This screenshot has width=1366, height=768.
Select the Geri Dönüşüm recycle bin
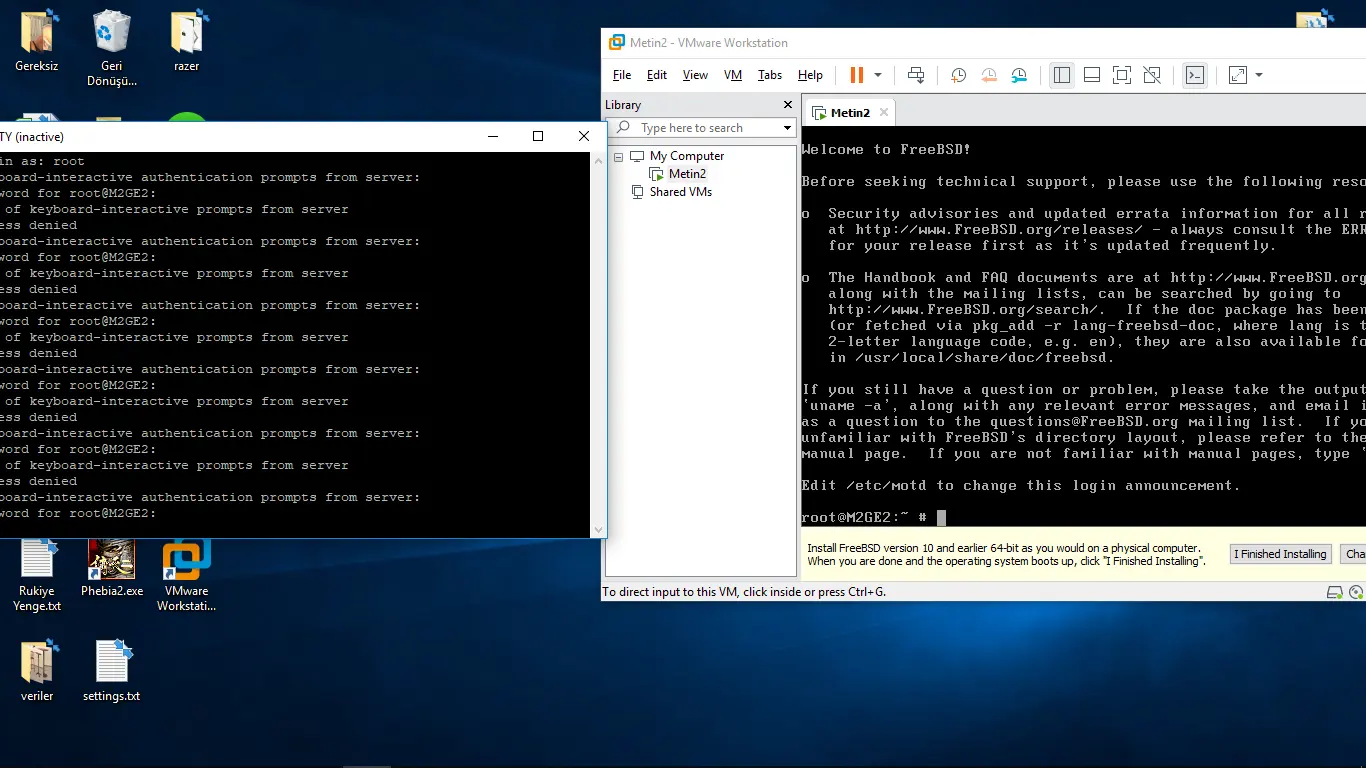(111, 48)
